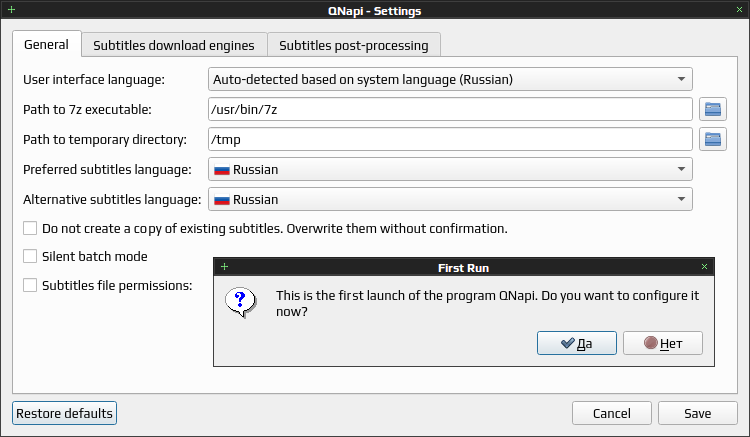Decline with the Нет button
The height and width of the screenshot is (437, 750).
[x=663, y=343]
